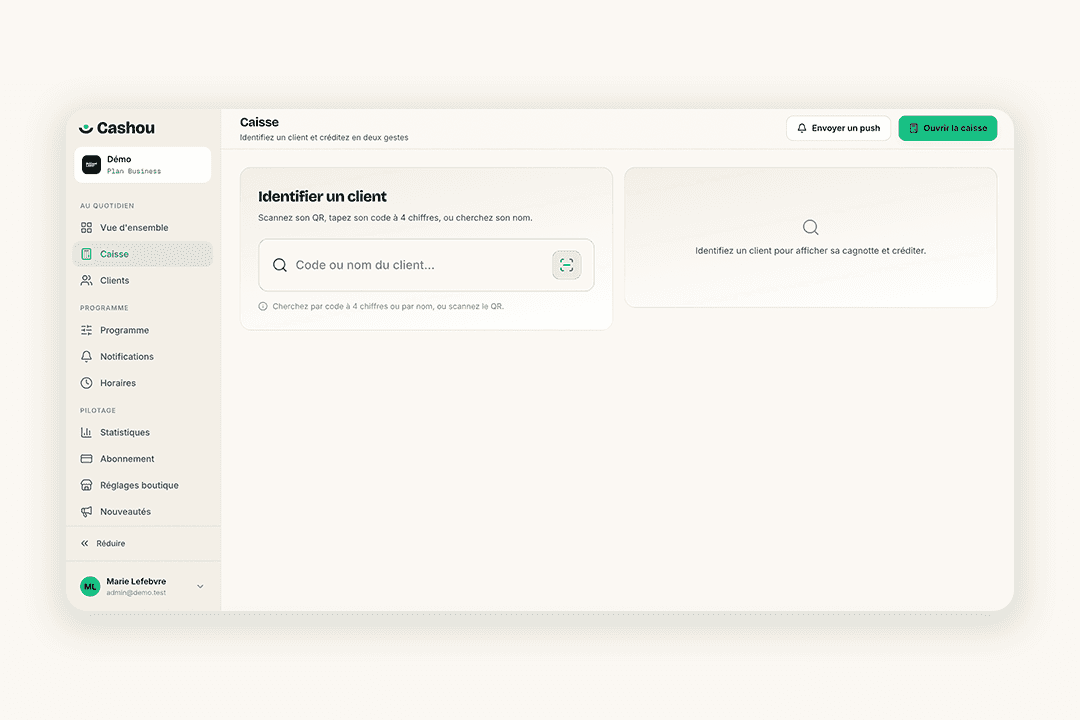Screen dimensions: 1080x720
Task: Open Réglages boutique settings
Action: coord(143,485)
